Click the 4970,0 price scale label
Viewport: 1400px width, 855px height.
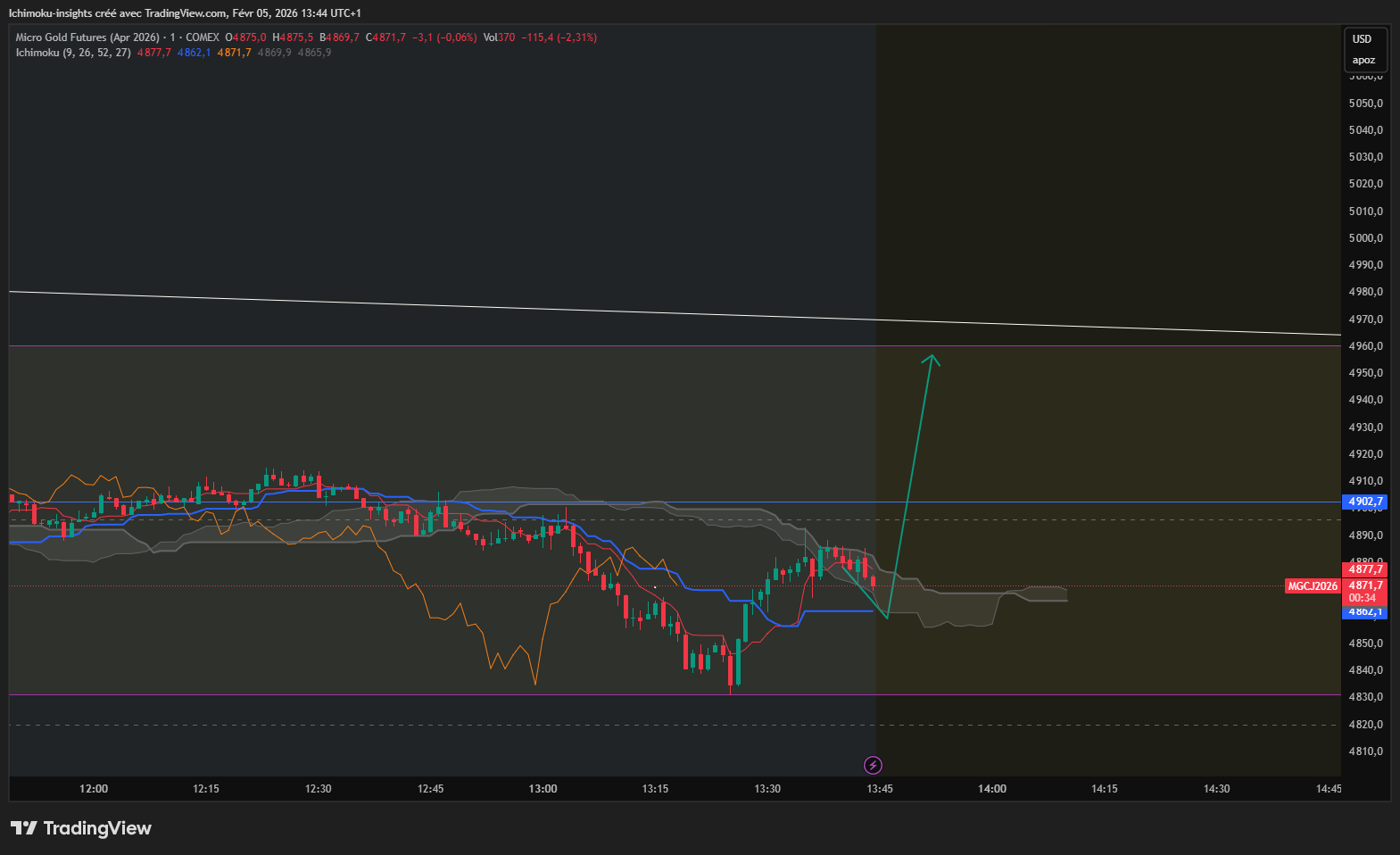1366,320
